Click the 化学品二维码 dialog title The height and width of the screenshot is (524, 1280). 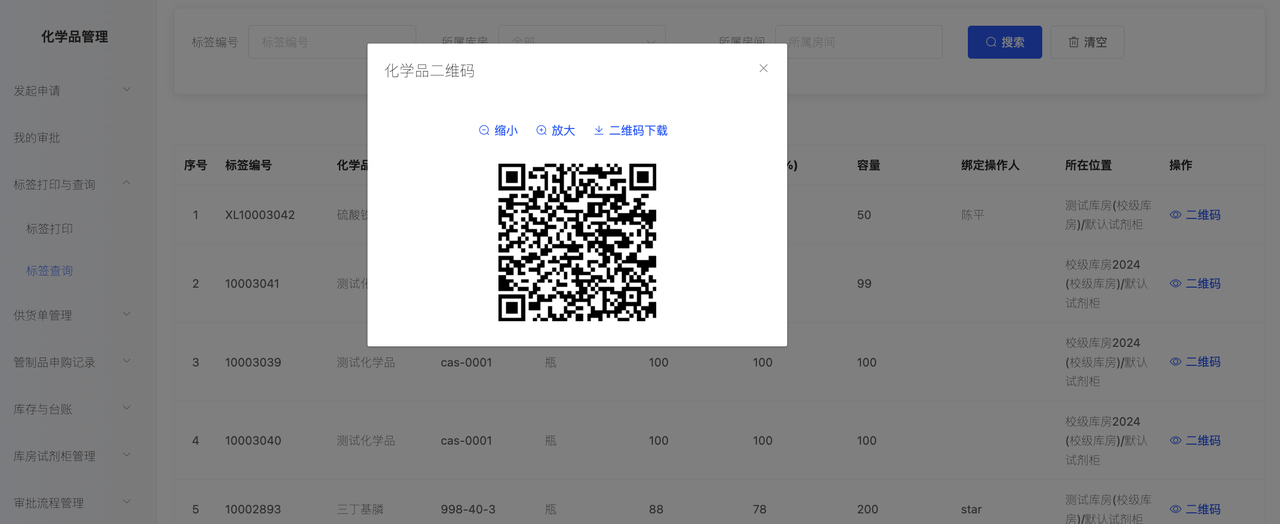(430, 70)
